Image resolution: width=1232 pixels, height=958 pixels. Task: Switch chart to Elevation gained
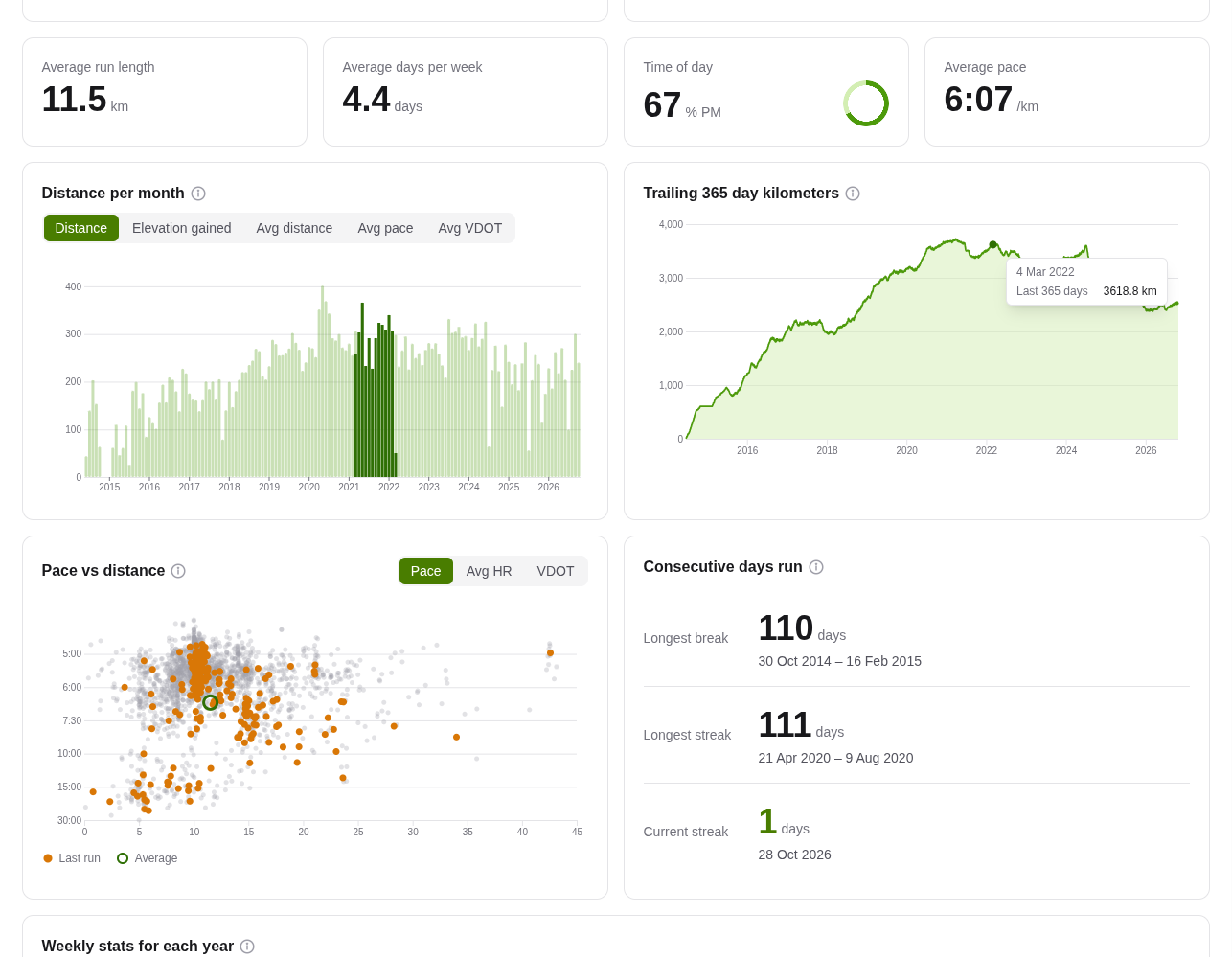(182, 228)
